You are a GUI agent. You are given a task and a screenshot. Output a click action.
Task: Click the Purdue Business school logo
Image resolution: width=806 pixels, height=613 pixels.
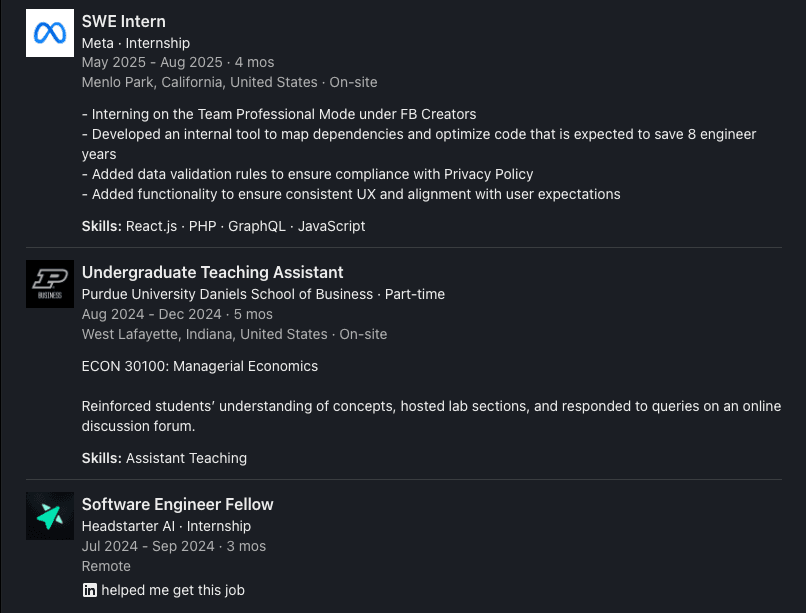pyautogui.click(x=50, y=284)
